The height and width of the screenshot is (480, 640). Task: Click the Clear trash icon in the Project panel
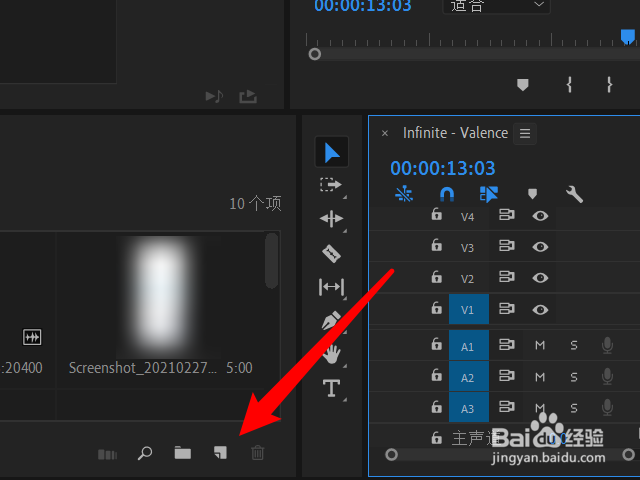pos(258,453)
